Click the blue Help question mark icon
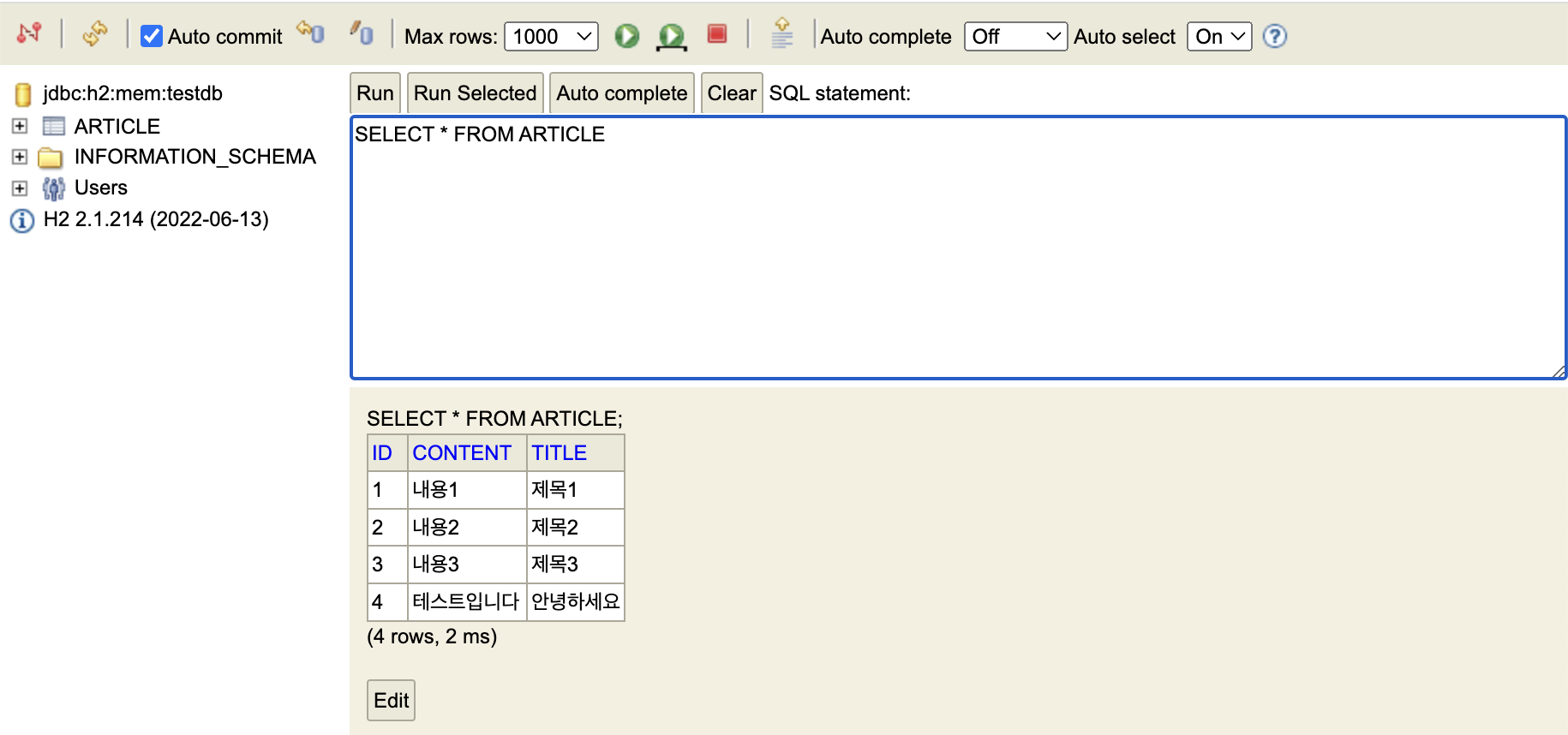 tap(1275, 36)
